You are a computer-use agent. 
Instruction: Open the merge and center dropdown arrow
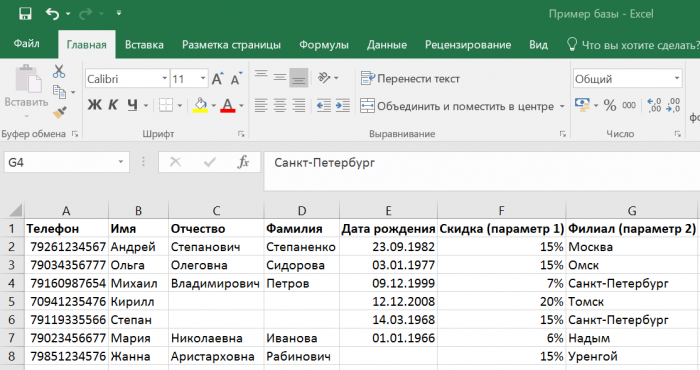[x=562, y=106]
